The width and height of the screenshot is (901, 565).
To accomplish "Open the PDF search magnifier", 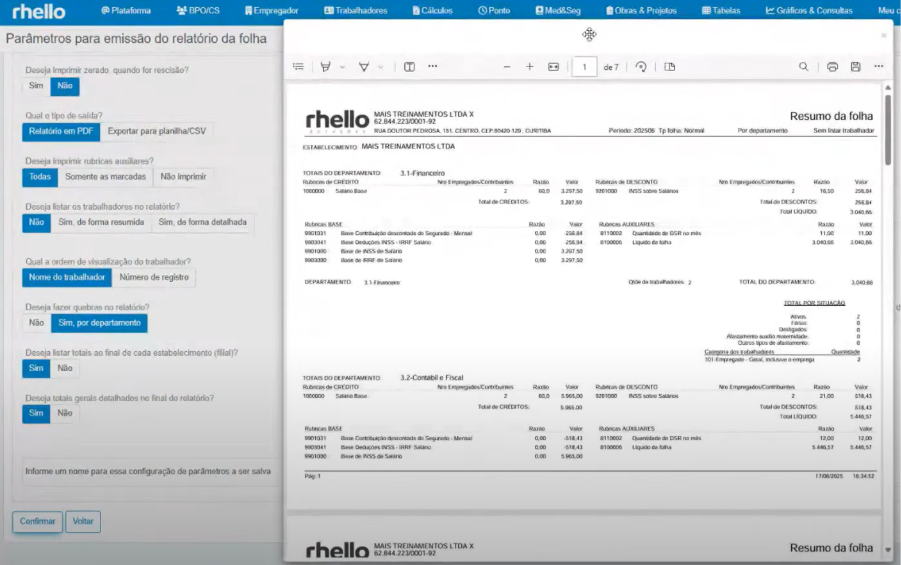I will click(x=803, y=67).
